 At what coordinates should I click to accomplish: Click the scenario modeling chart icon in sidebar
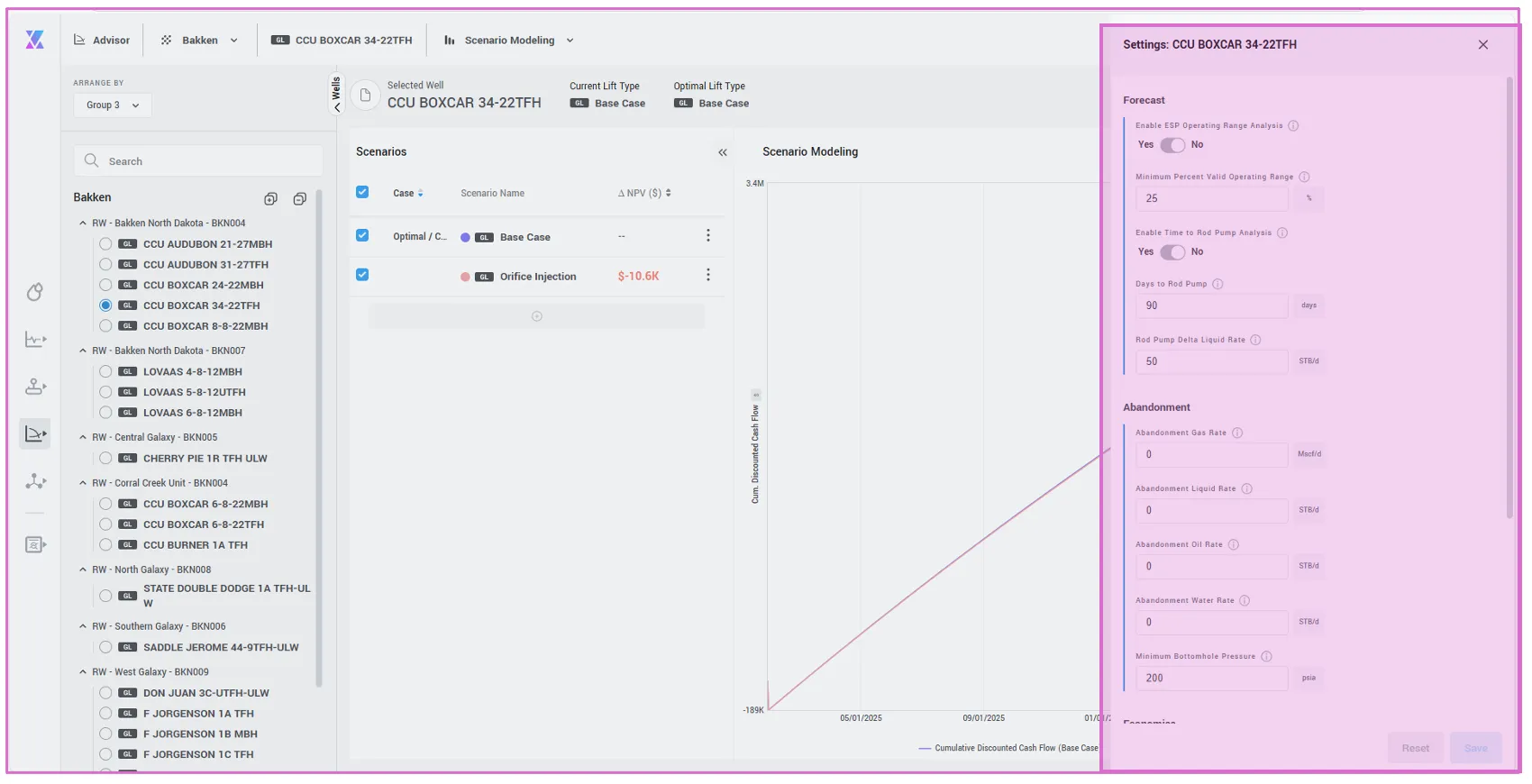35,433
